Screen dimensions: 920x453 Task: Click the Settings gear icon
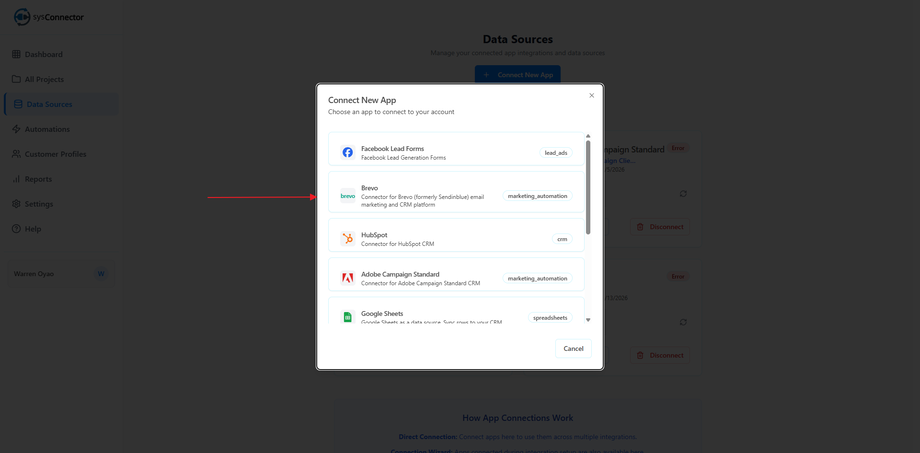pyautogui.click(x=16, y=204)
